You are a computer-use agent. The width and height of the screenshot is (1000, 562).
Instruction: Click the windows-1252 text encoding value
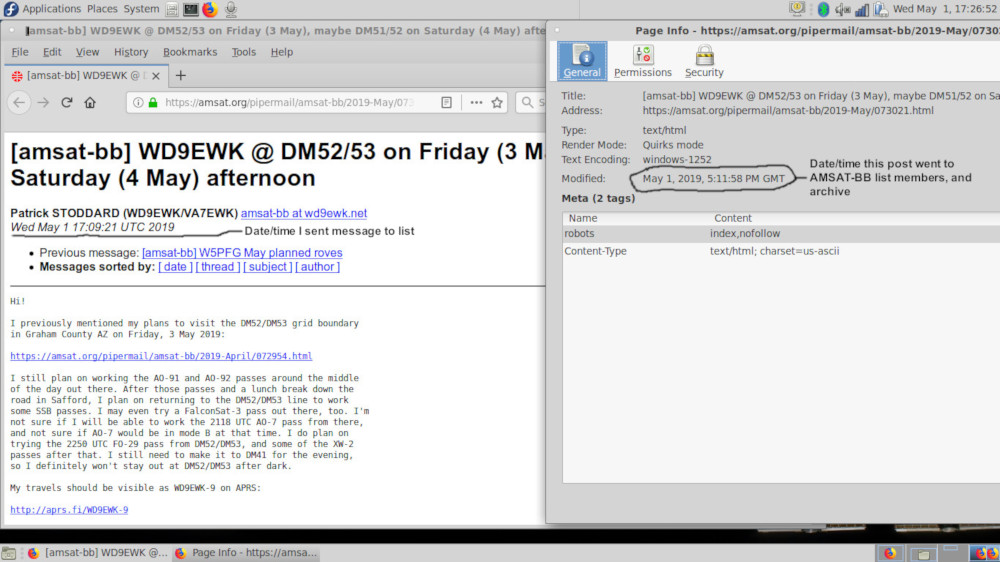click(677, 159)
